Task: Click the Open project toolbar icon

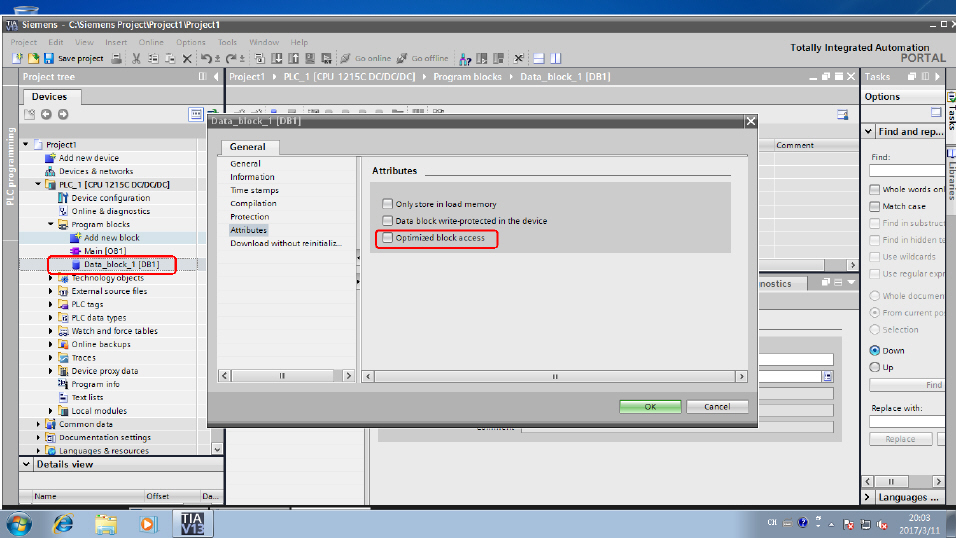Action: pos(33,59)
